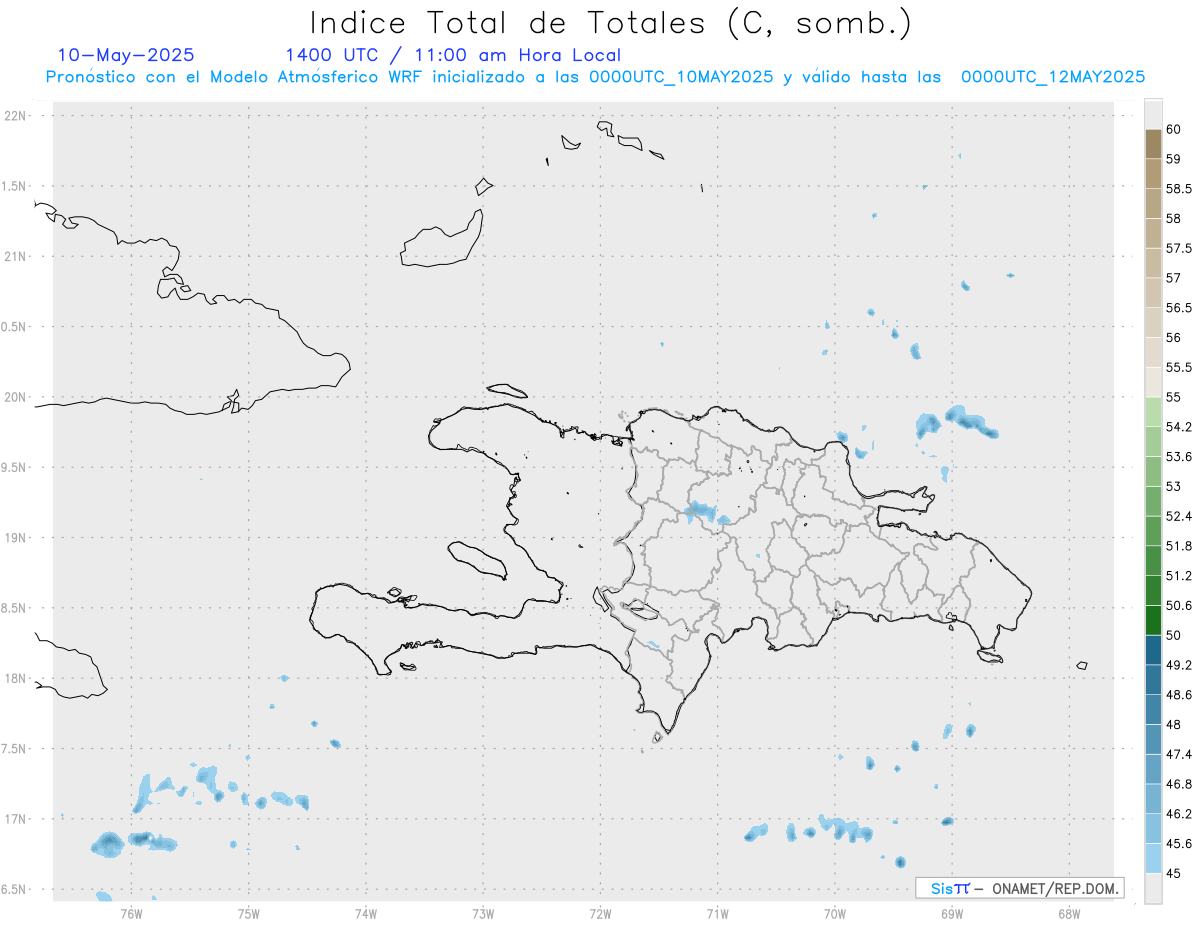Screen dimensions: 1200x927
Task: Click the "45.6" colorbar value
Action: 1178,844
